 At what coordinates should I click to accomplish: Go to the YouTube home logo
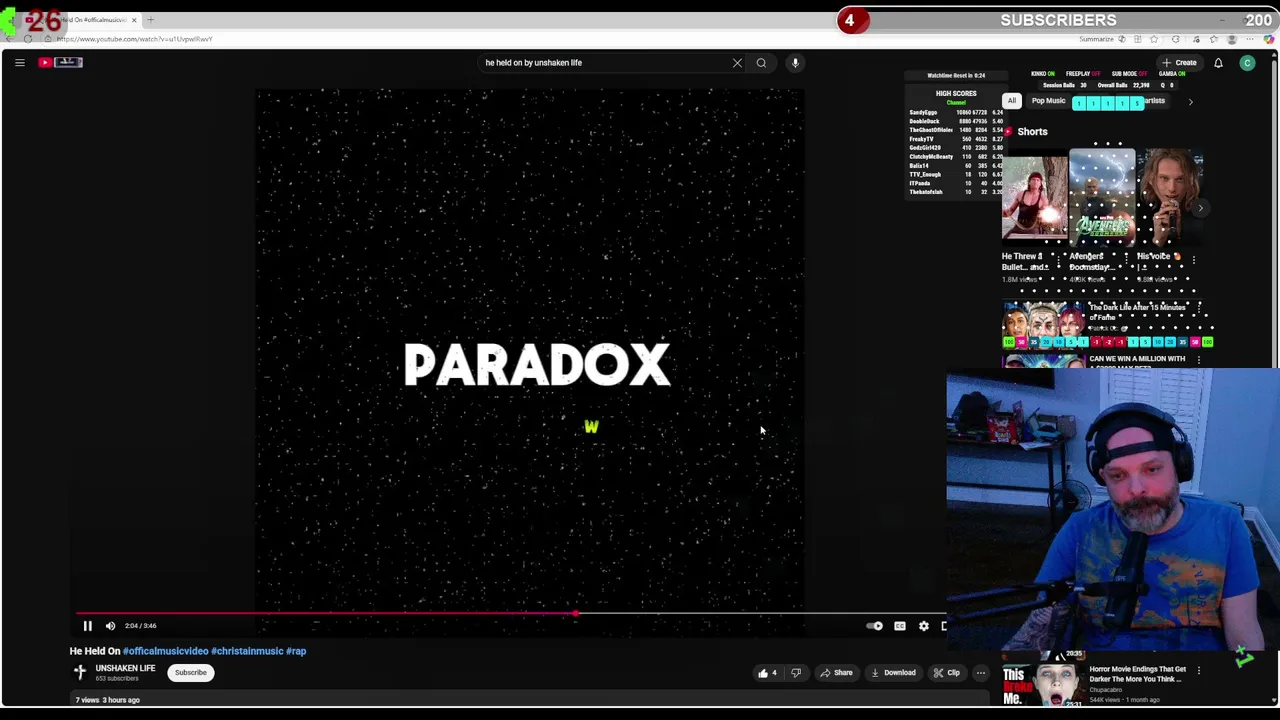click(x=61, y=62)
